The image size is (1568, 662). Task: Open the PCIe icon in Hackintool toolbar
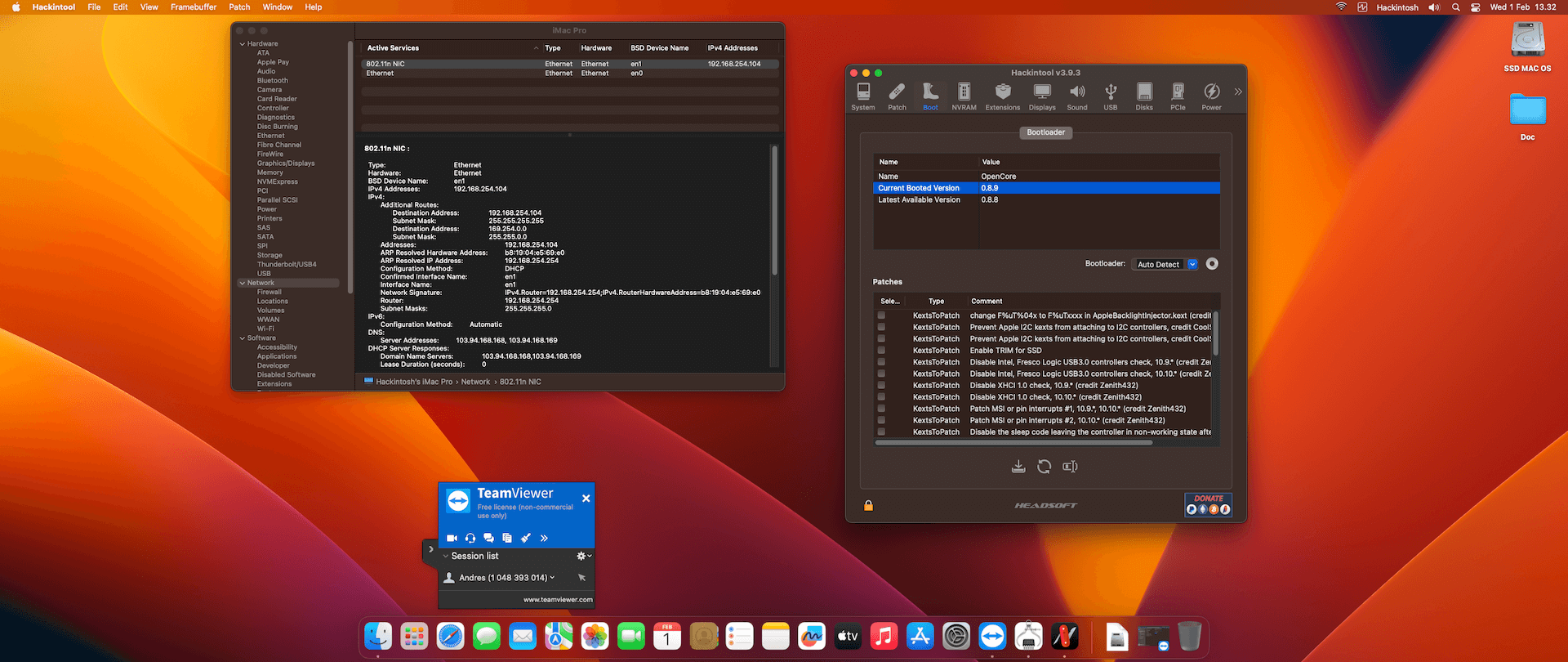[x=1178, y=96]
